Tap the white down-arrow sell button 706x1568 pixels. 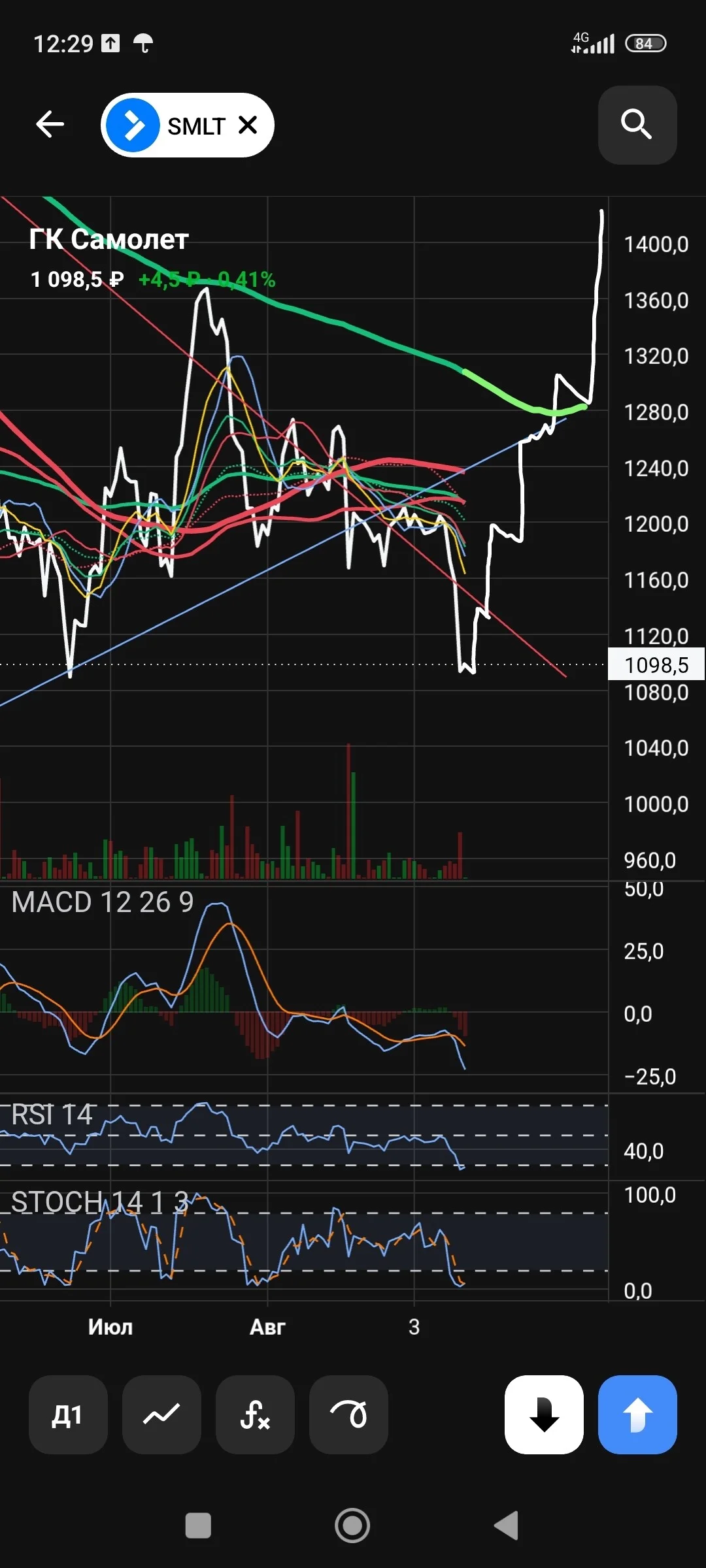pyautogui.click(x=544, y=1414)
